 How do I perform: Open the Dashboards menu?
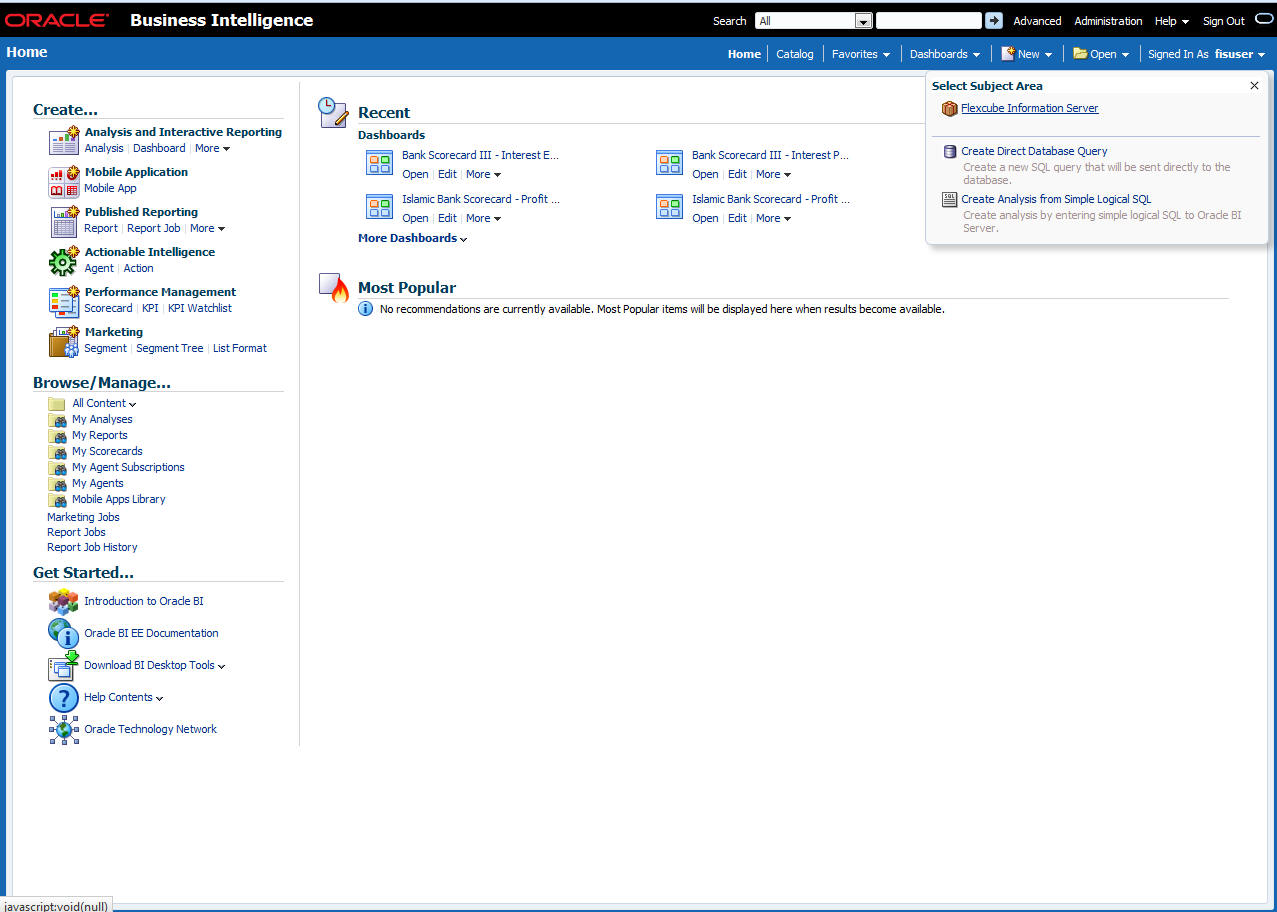click(x=945, y=54)
